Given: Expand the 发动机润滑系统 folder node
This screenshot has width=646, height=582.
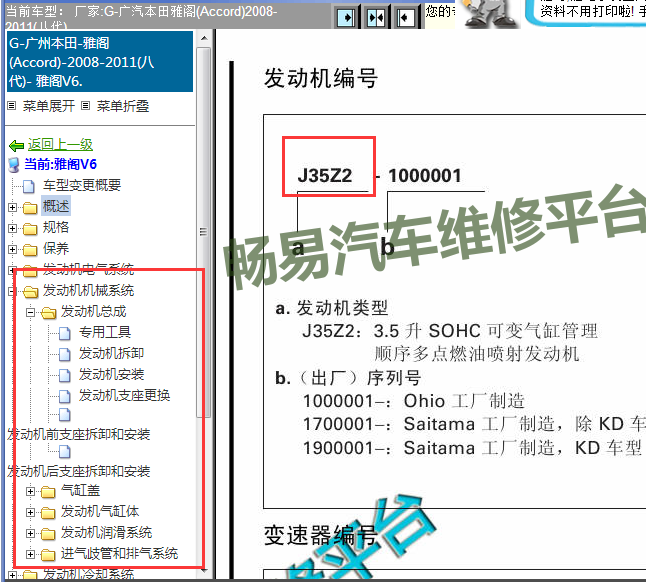Looking at the screenshot, I should coord(30,533).
